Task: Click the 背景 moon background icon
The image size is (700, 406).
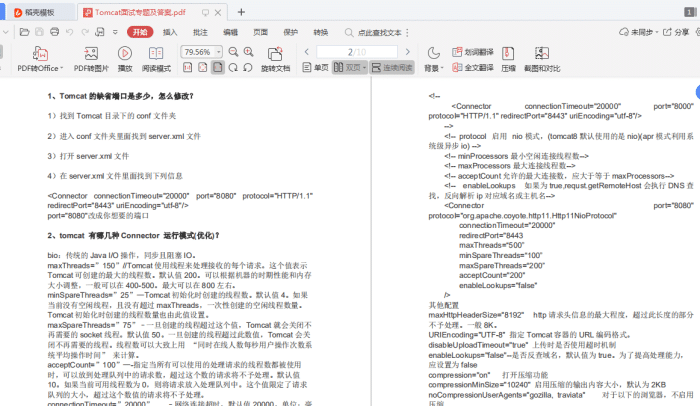Action: pyautogui.click(x=433, y=54)
